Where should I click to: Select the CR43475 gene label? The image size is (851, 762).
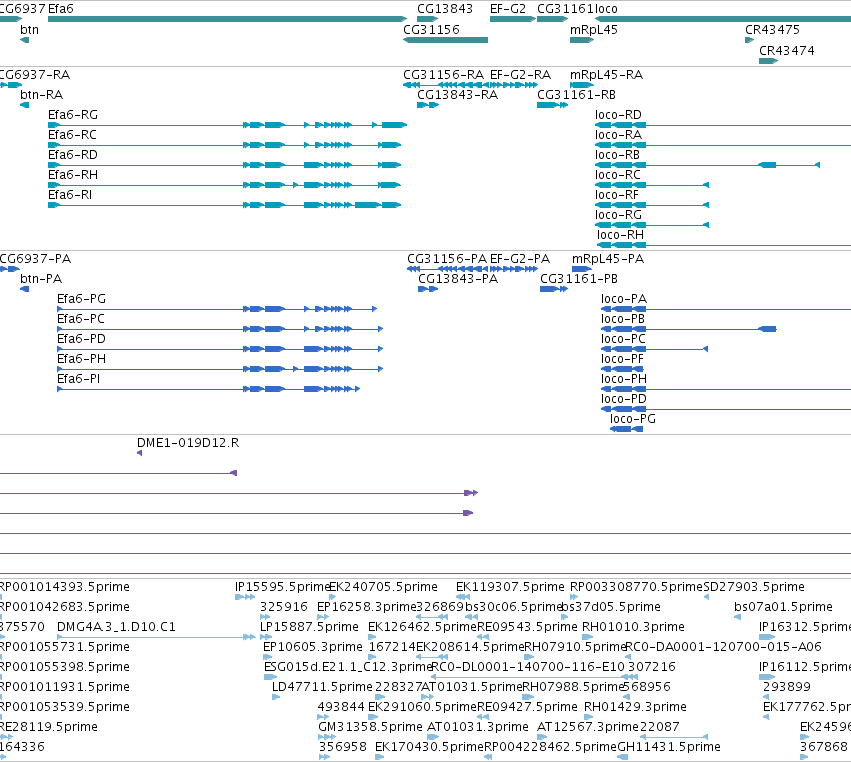click(x=772, y=30)
